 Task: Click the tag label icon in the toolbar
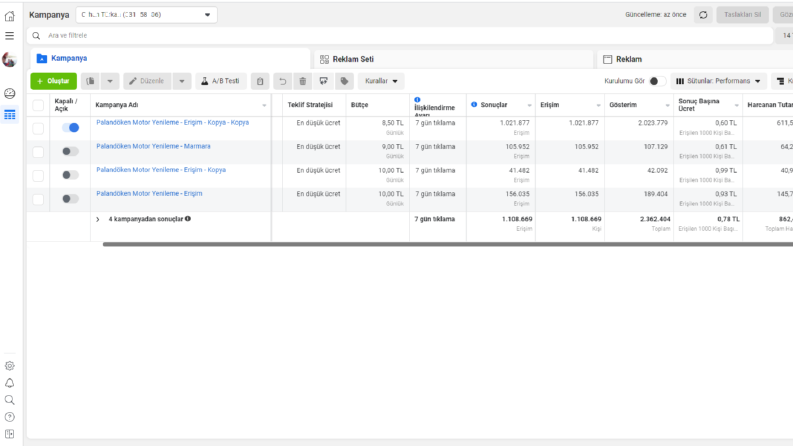344,81
